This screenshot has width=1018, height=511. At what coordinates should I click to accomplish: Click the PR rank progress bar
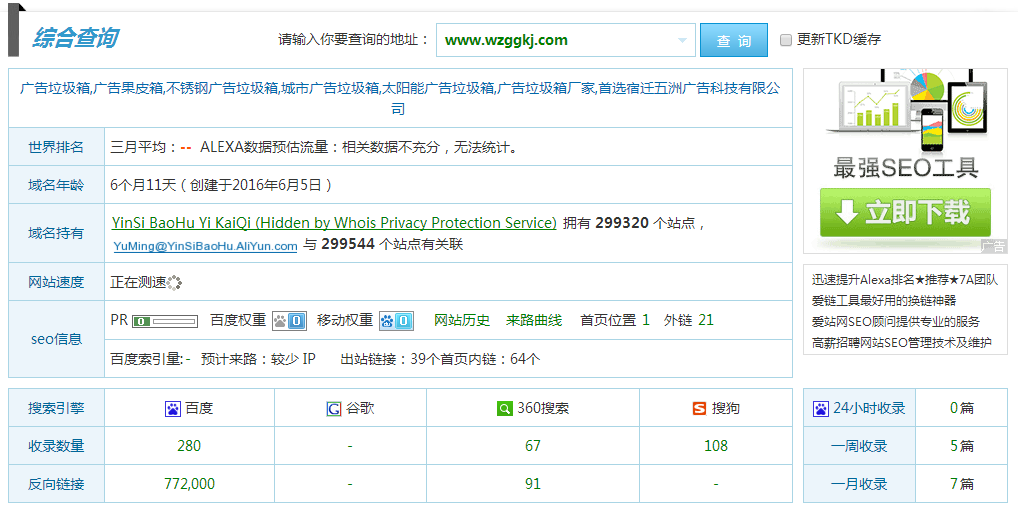(165, 322)
